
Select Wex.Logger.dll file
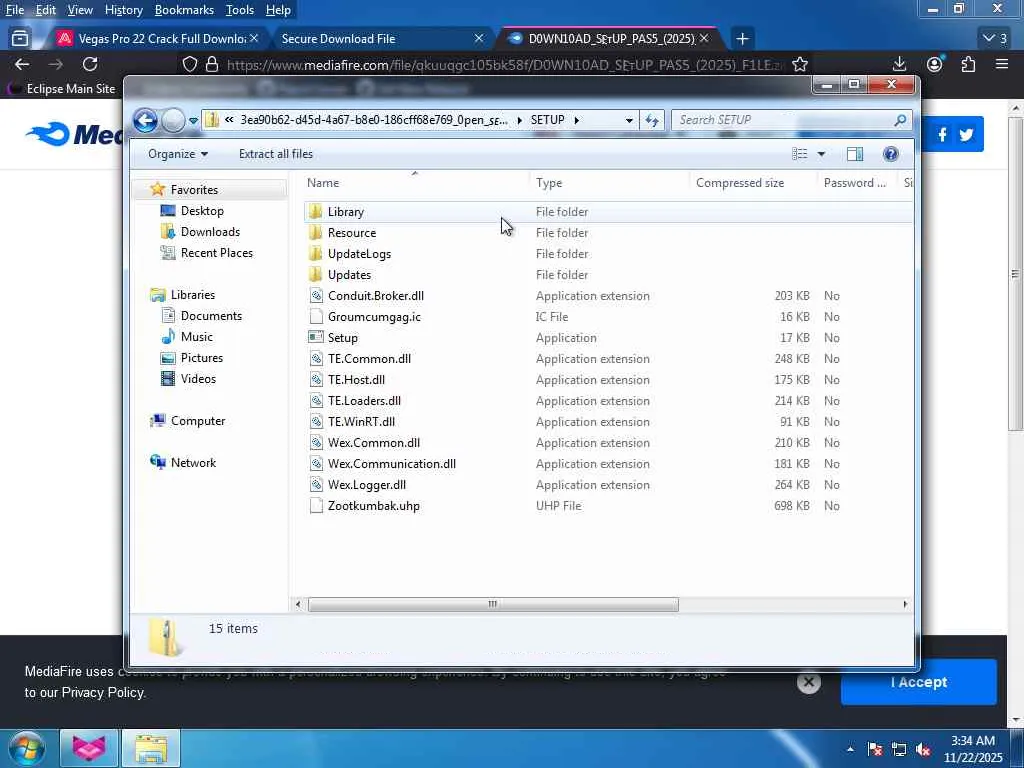click(x=367, y=485)
